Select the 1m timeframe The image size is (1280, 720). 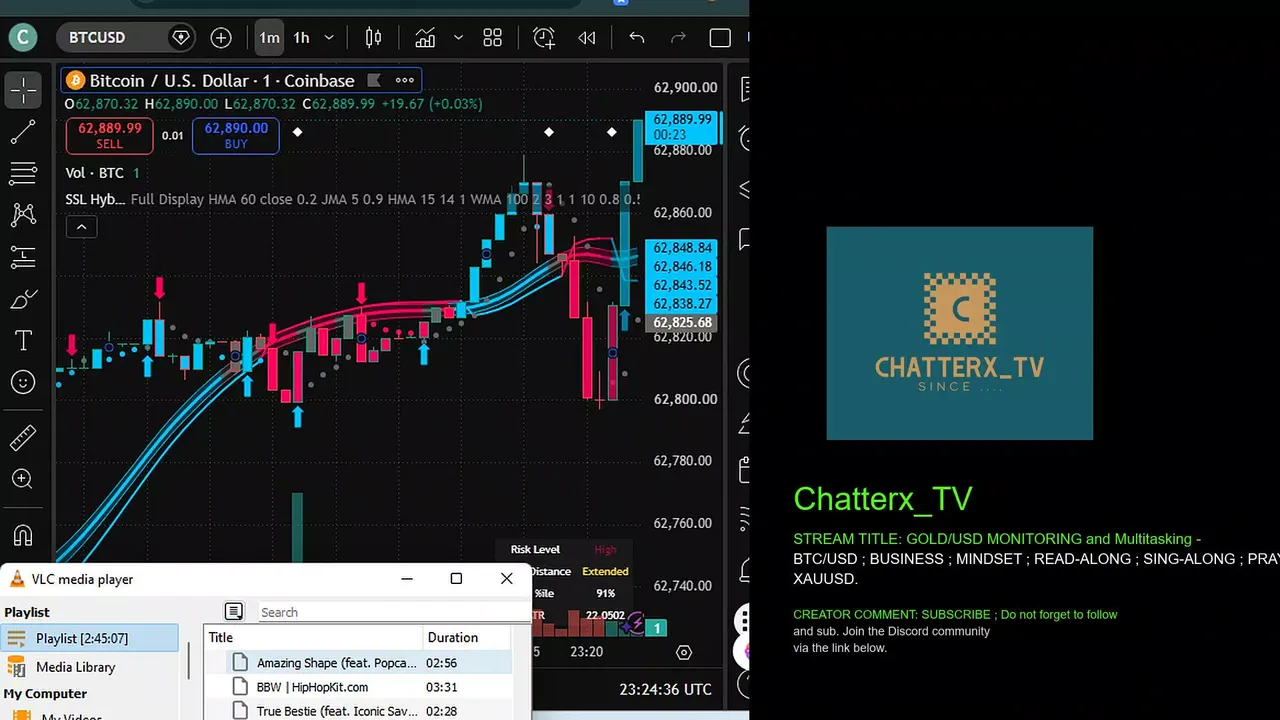(269, 38)
